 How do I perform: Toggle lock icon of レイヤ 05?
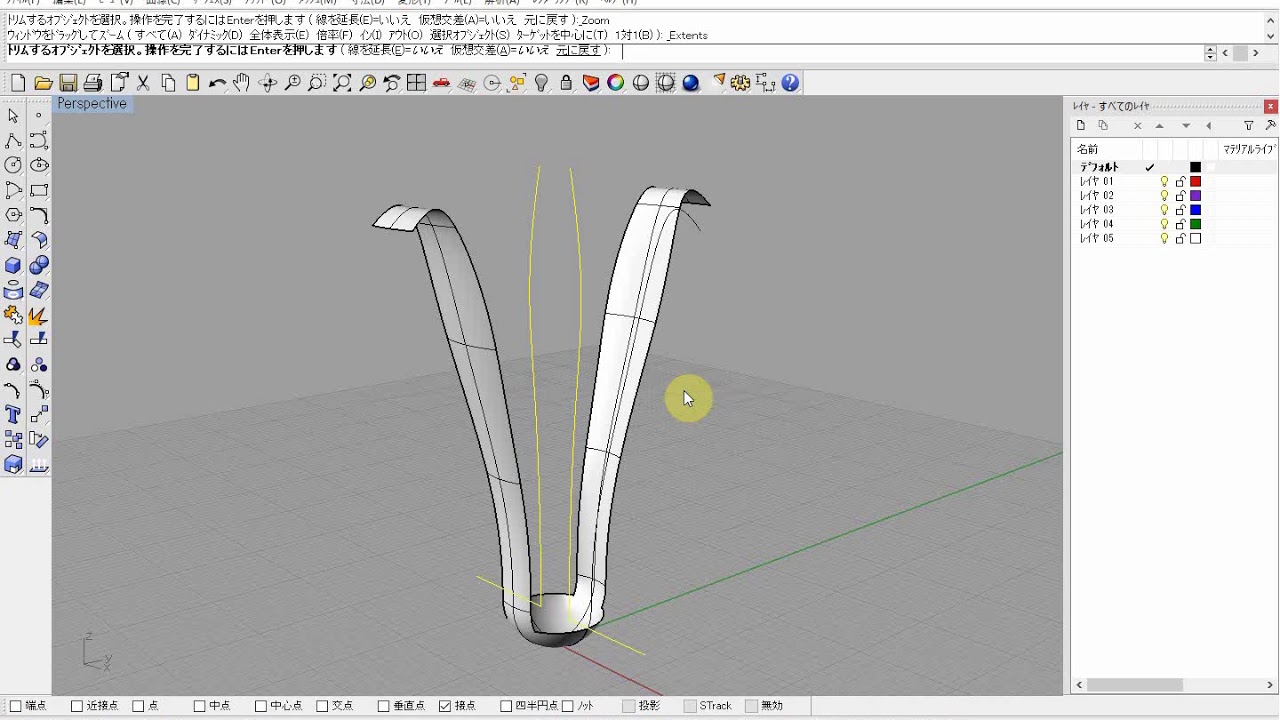coord(1180,239)
